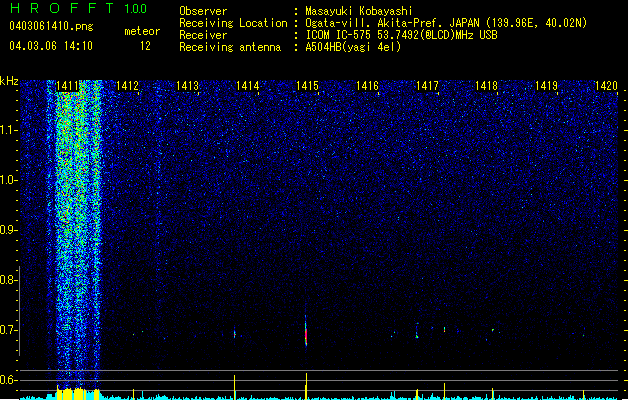Click the 1419 time axis label

coord(547,86)
